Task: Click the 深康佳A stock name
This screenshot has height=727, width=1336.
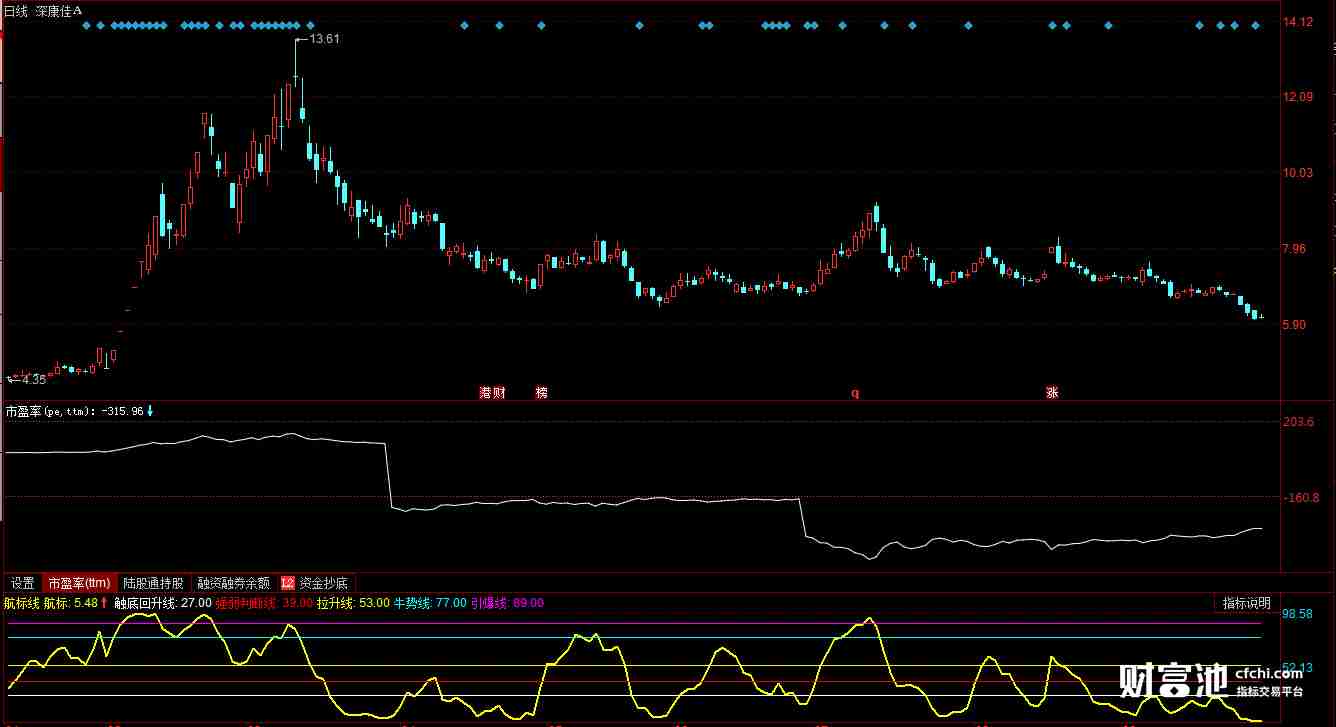Action: pyautogui.click(x=59, y=9)
